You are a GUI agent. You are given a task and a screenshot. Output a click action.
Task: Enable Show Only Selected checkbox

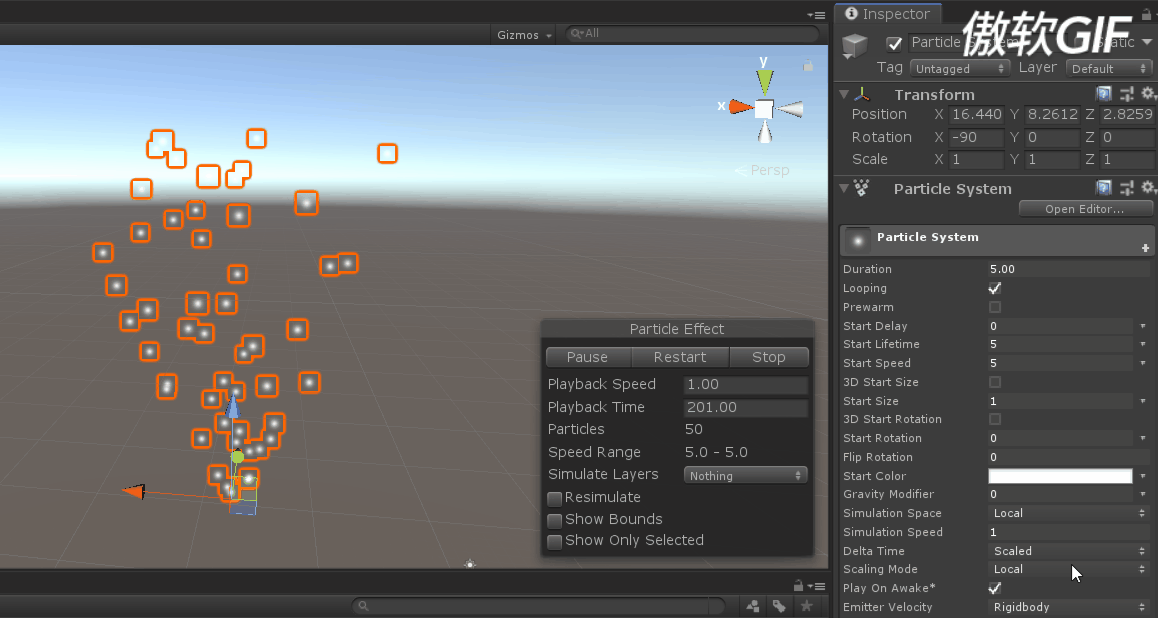[x=555, y=541]
